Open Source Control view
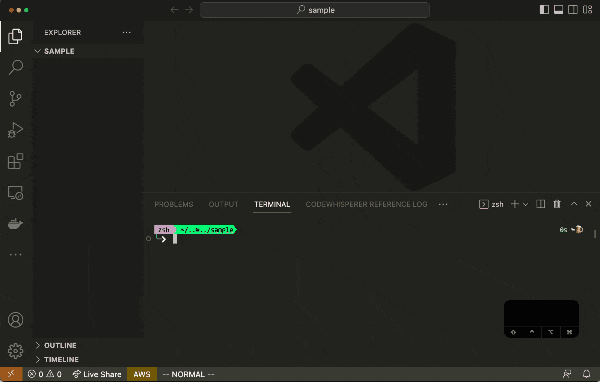Screen dimensions: 600x382 (15, 99)
